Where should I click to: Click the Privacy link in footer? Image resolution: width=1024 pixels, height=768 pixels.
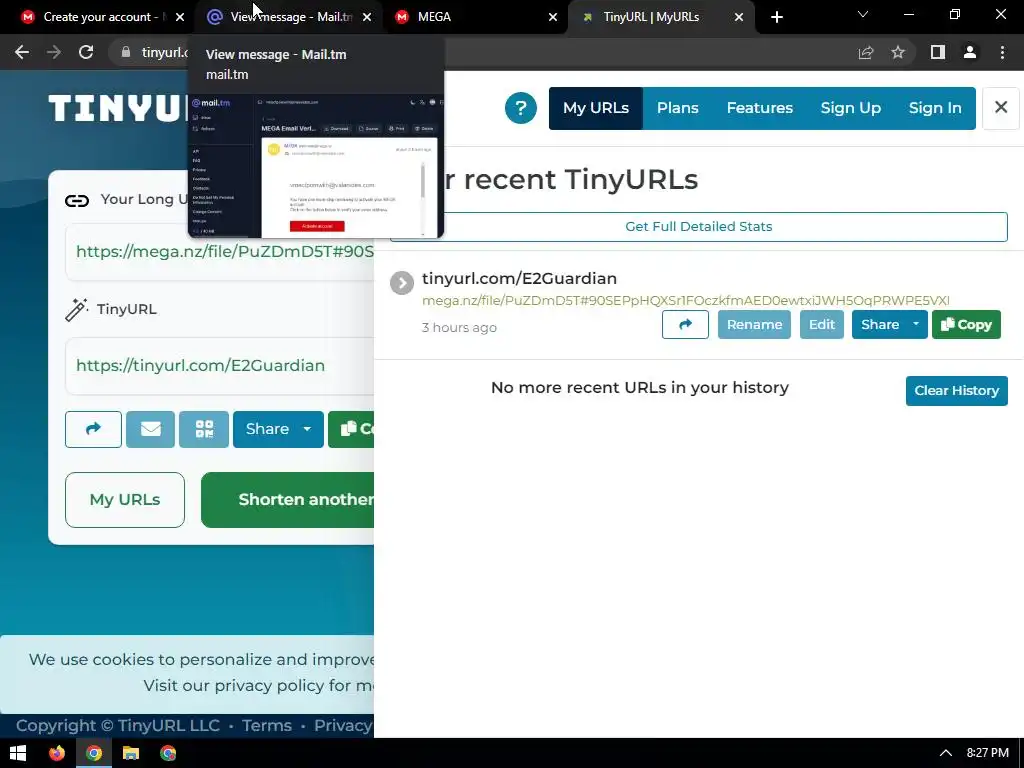tap(343, 726)
